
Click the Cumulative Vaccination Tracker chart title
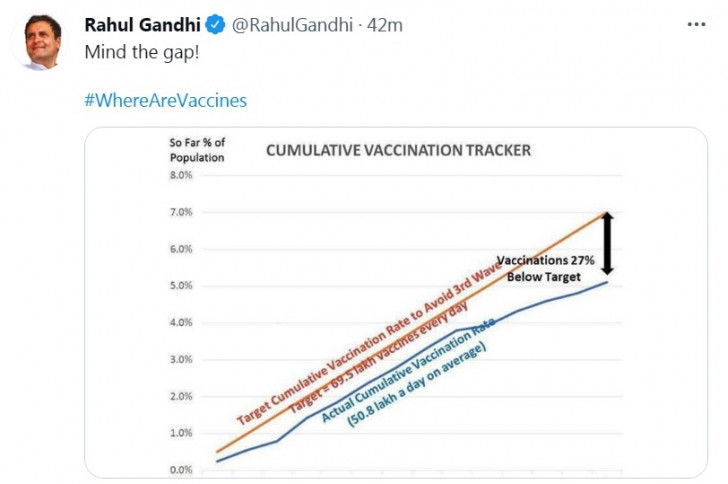tap(397, 151)
